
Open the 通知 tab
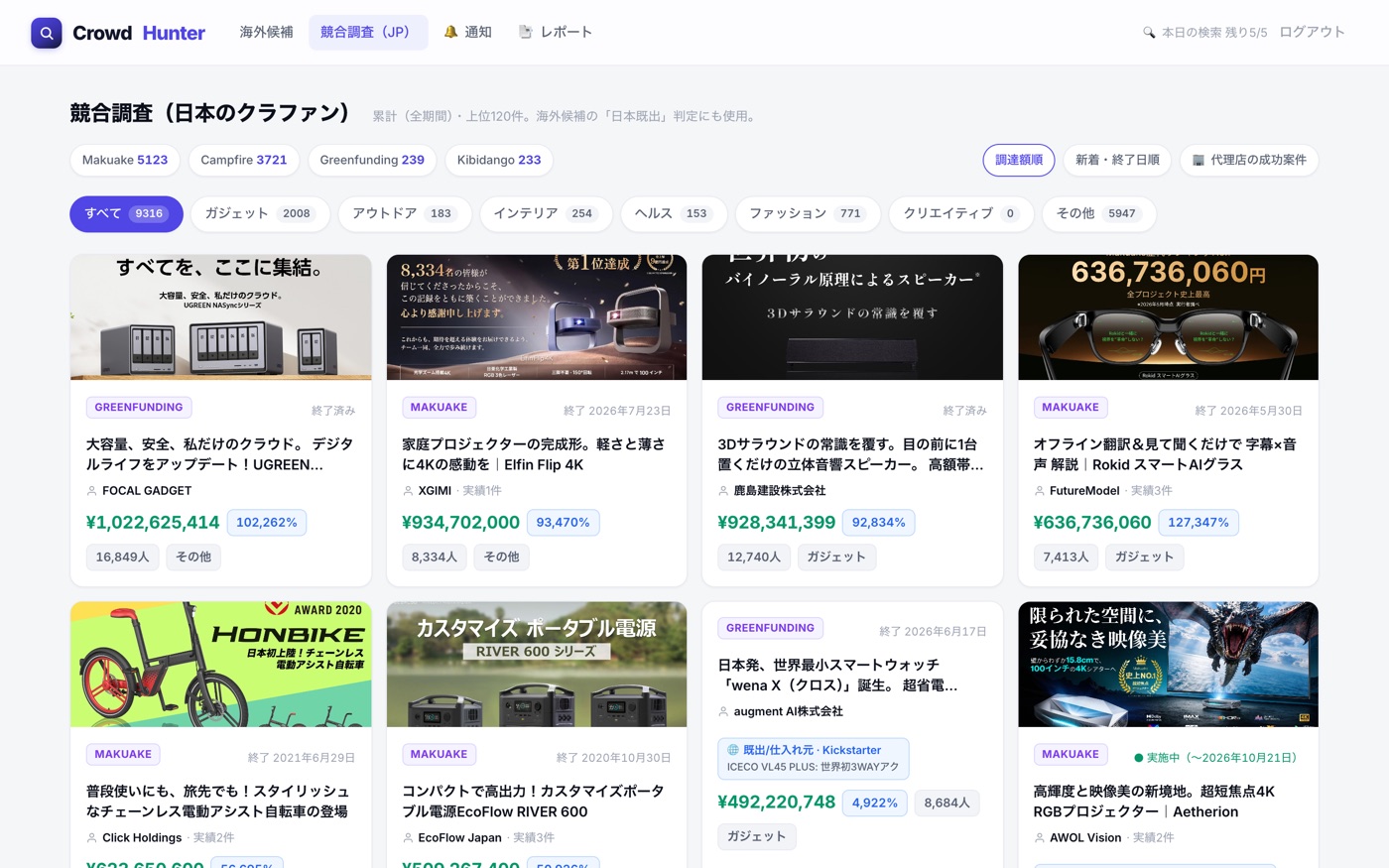[x=468, y=32]
